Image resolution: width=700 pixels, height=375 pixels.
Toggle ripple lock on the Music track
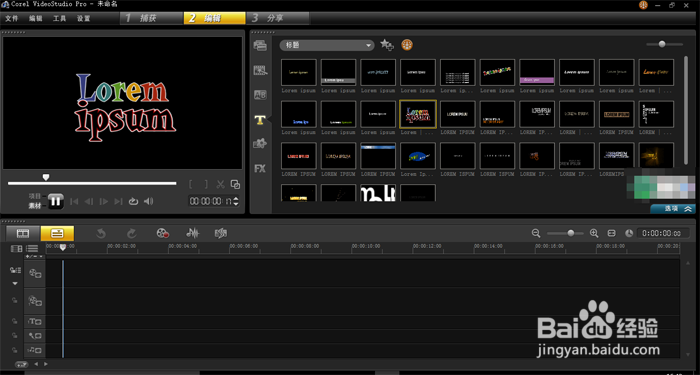(15, 350)
